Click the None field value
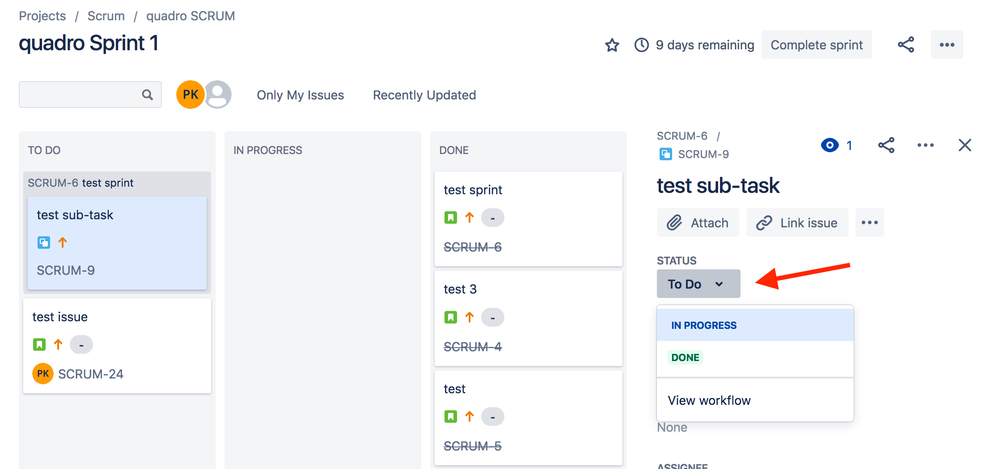The width and height of the screenshot is (999, 469). (672, 428)
